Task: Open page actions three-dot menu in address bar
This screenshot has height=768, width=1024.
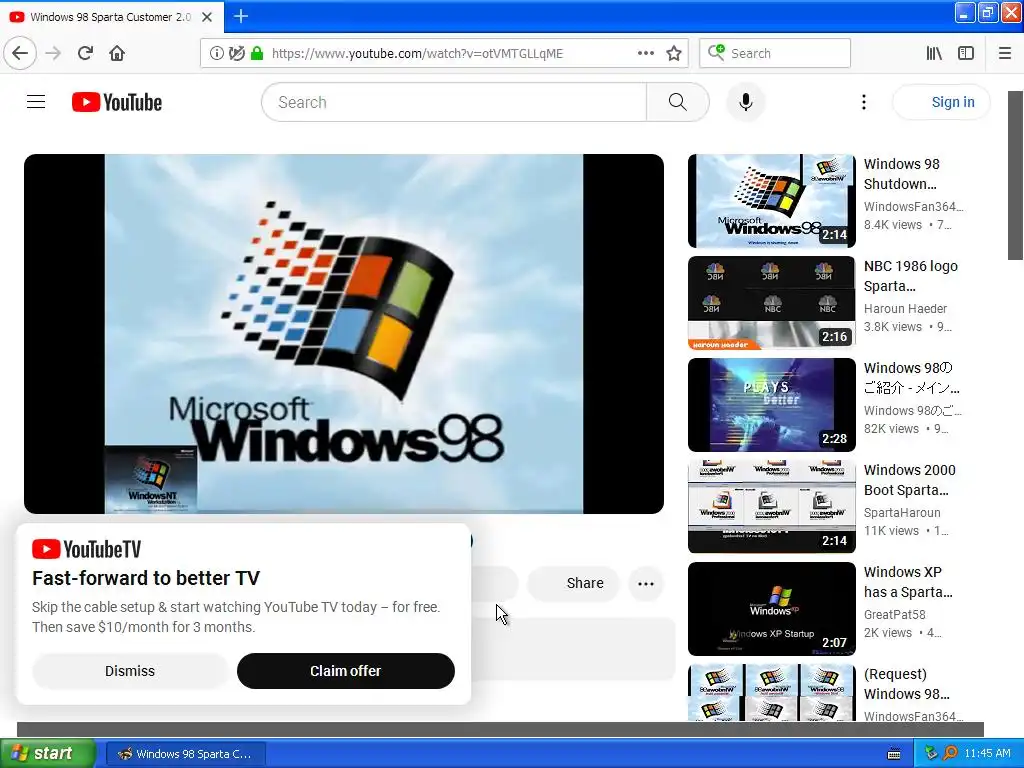Action: pos(645,54)
